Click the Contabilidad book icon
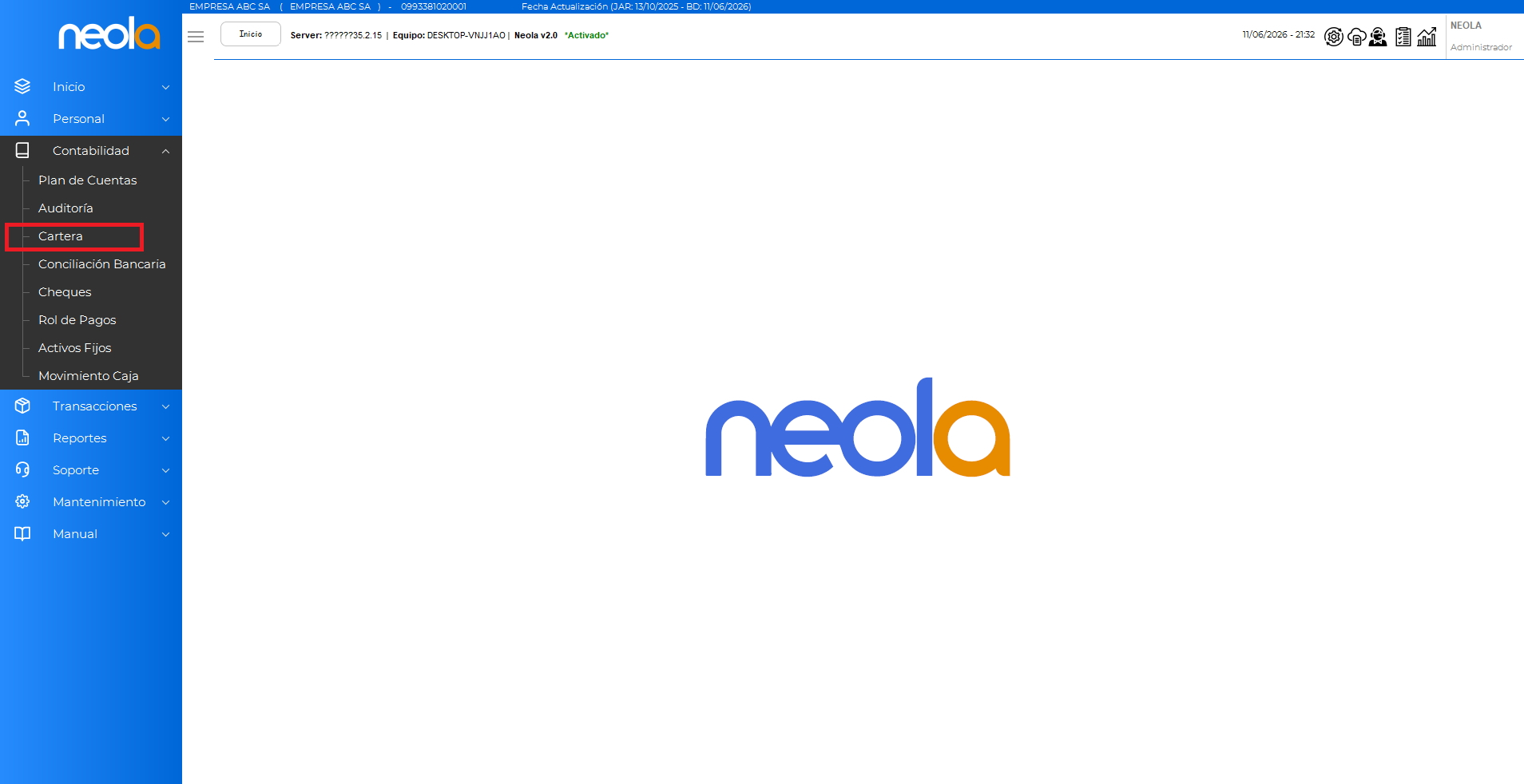 pos(22,150)
